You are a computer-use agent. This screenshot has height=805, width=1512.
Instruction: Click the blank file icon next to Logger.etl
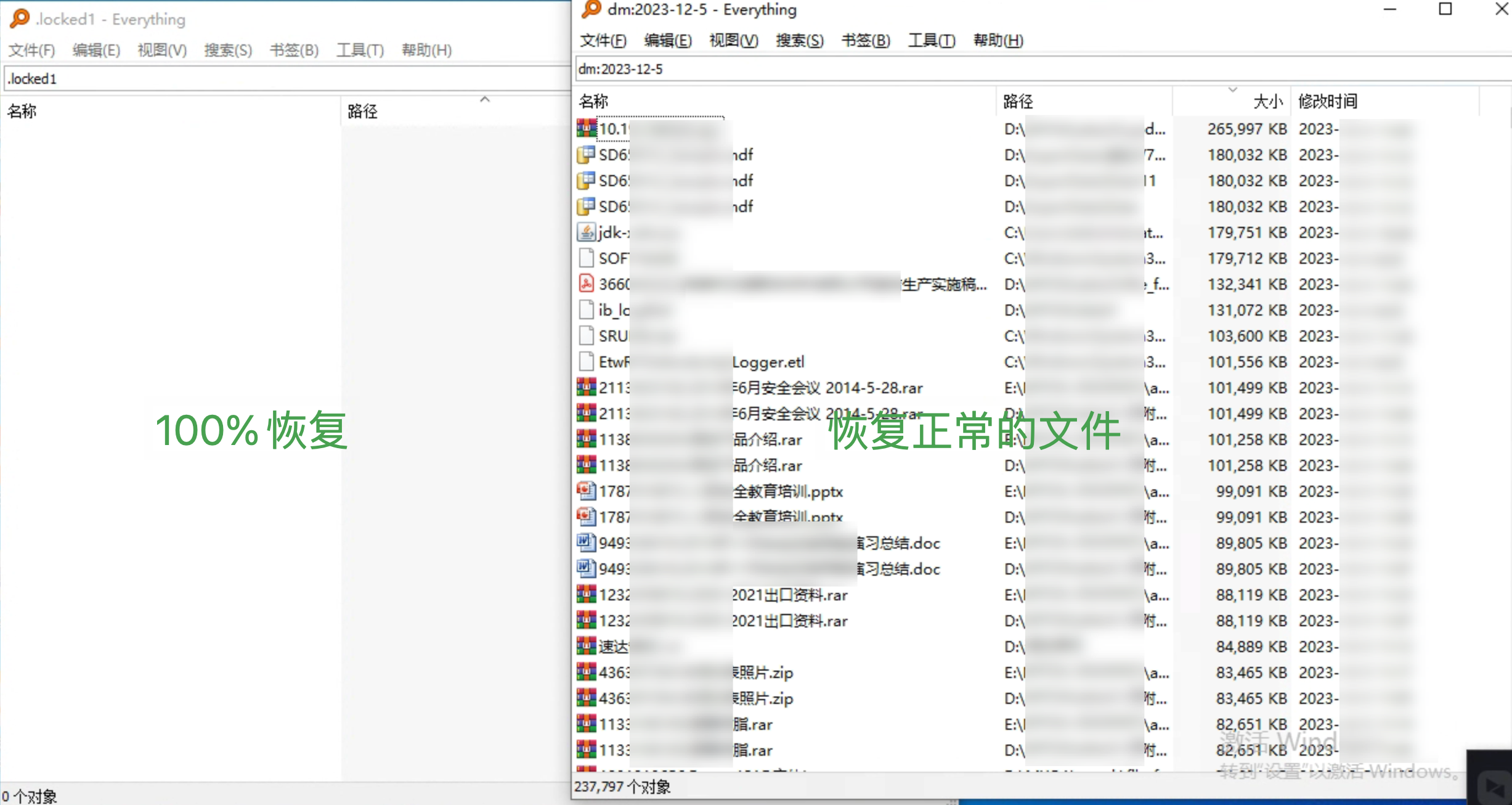[x=586, y=362]
